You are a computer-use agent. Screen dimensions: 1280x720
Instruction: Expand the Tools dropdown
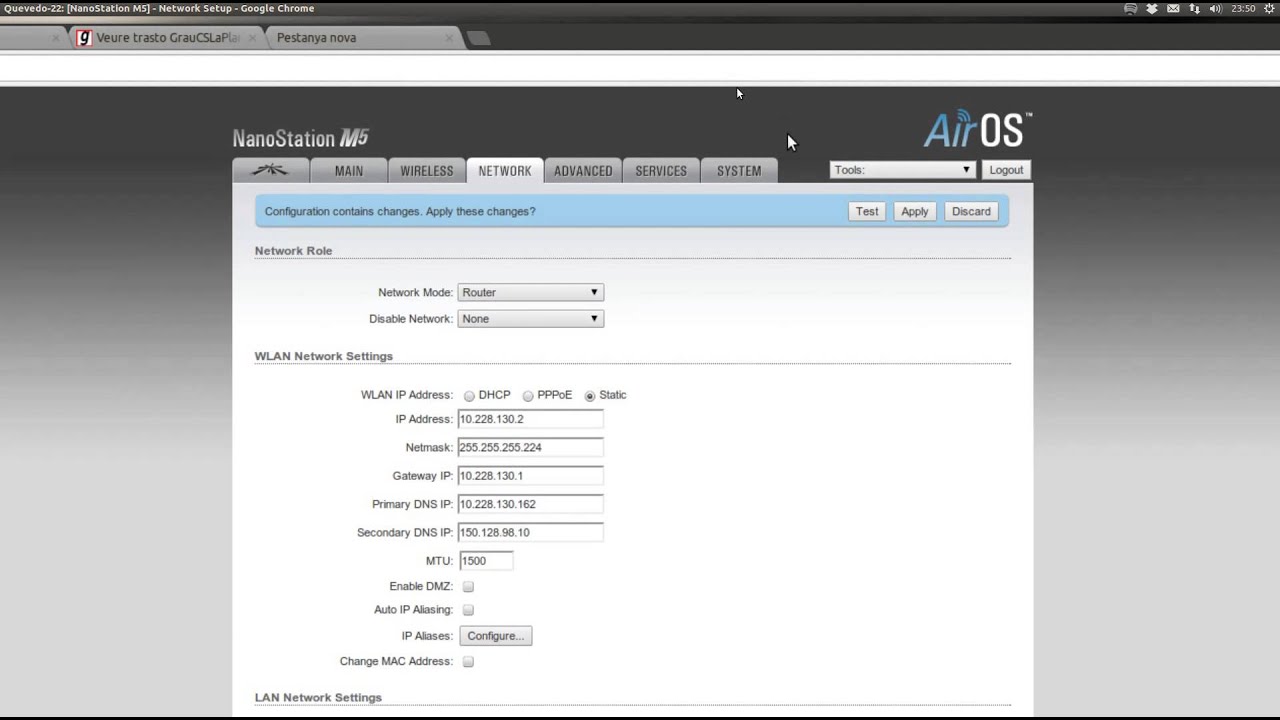[x=902, y=170]
